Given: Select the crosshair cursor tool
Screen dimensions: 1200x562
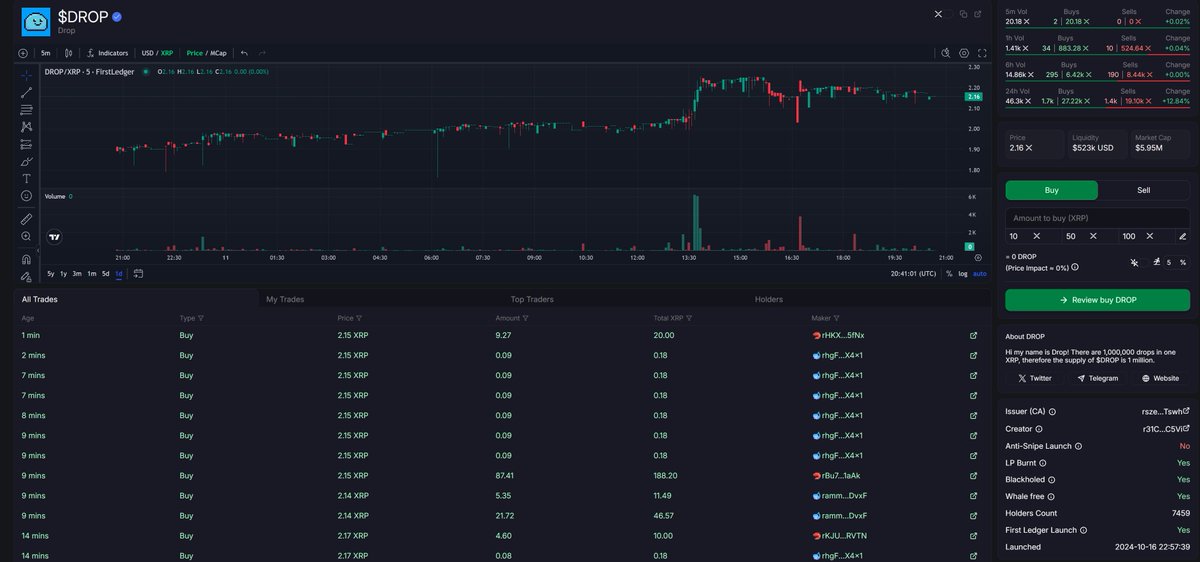Looking at the screenshot, I should [26, 75].
